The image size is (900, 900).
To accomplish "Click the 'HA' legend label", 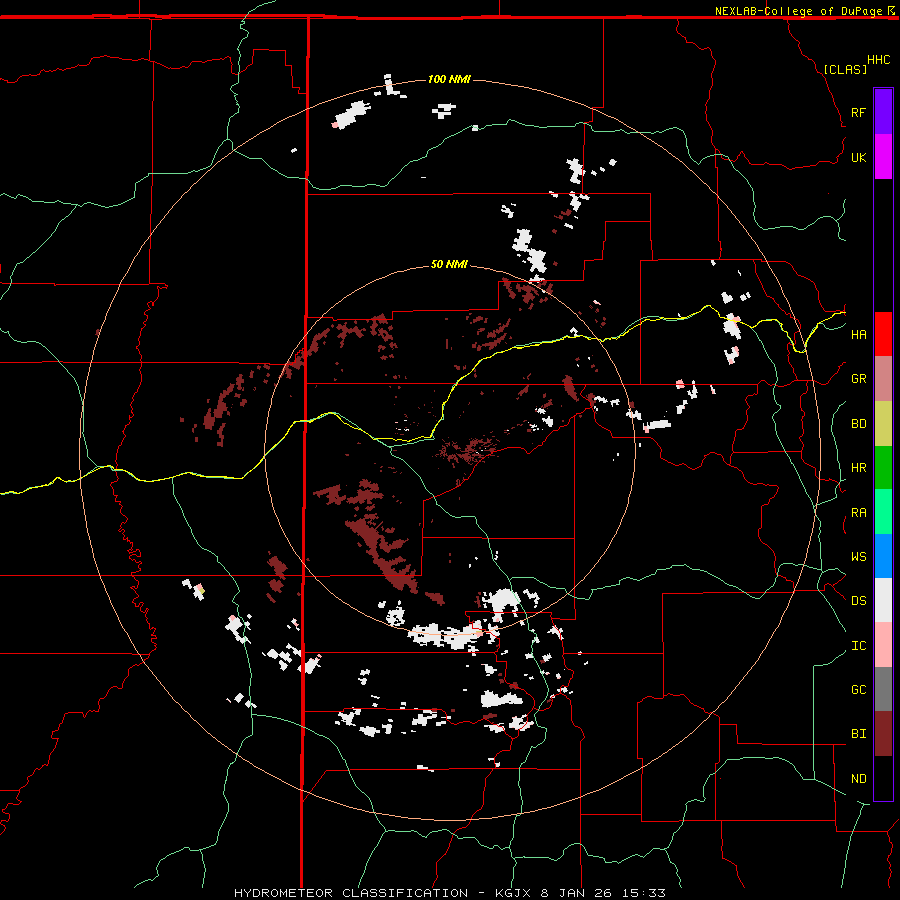I will [x=858, y=335].
